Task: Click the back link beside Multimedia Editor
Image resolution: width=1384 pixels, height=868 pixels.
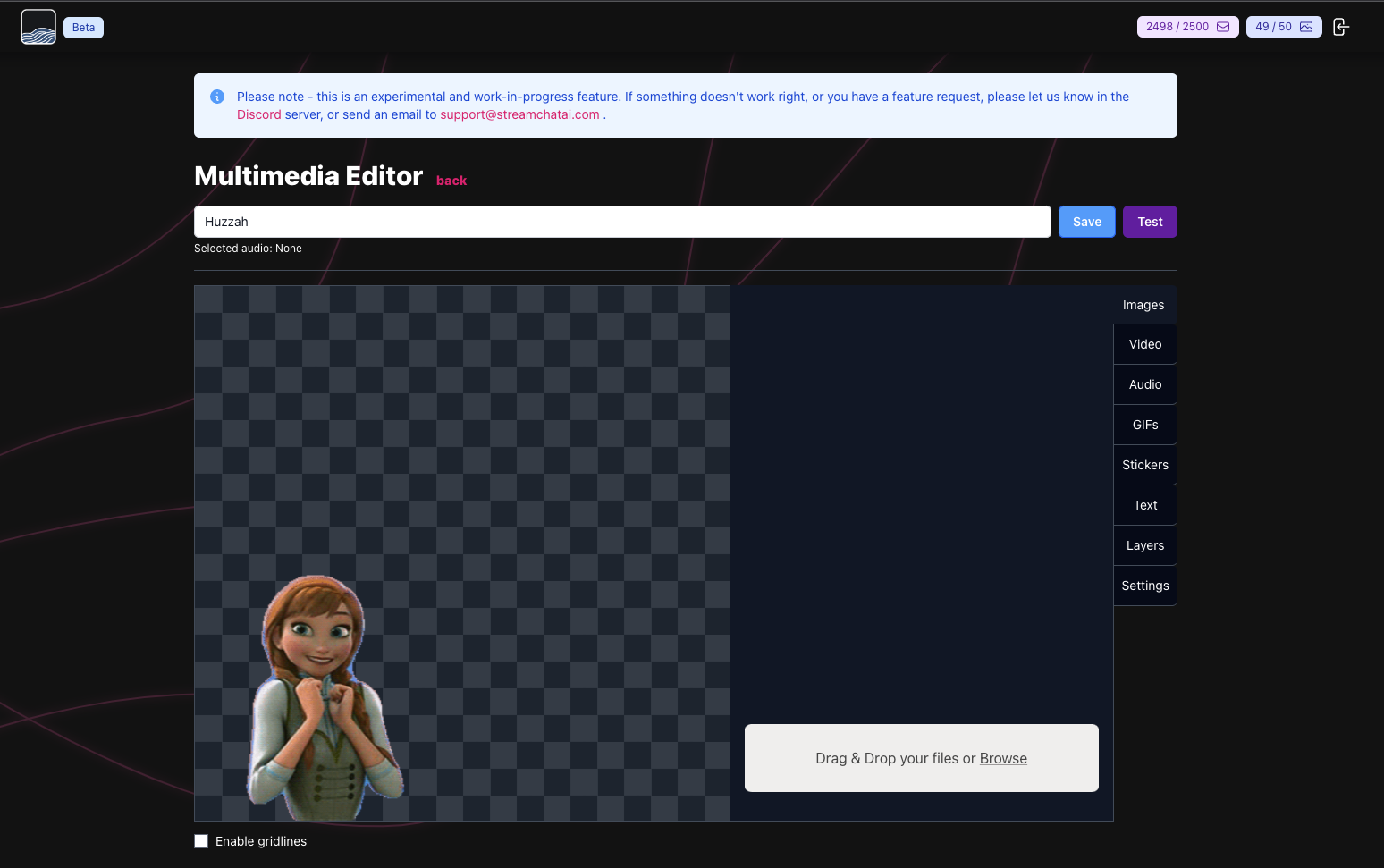Action: pyautogui.click(x=451, y=180)
